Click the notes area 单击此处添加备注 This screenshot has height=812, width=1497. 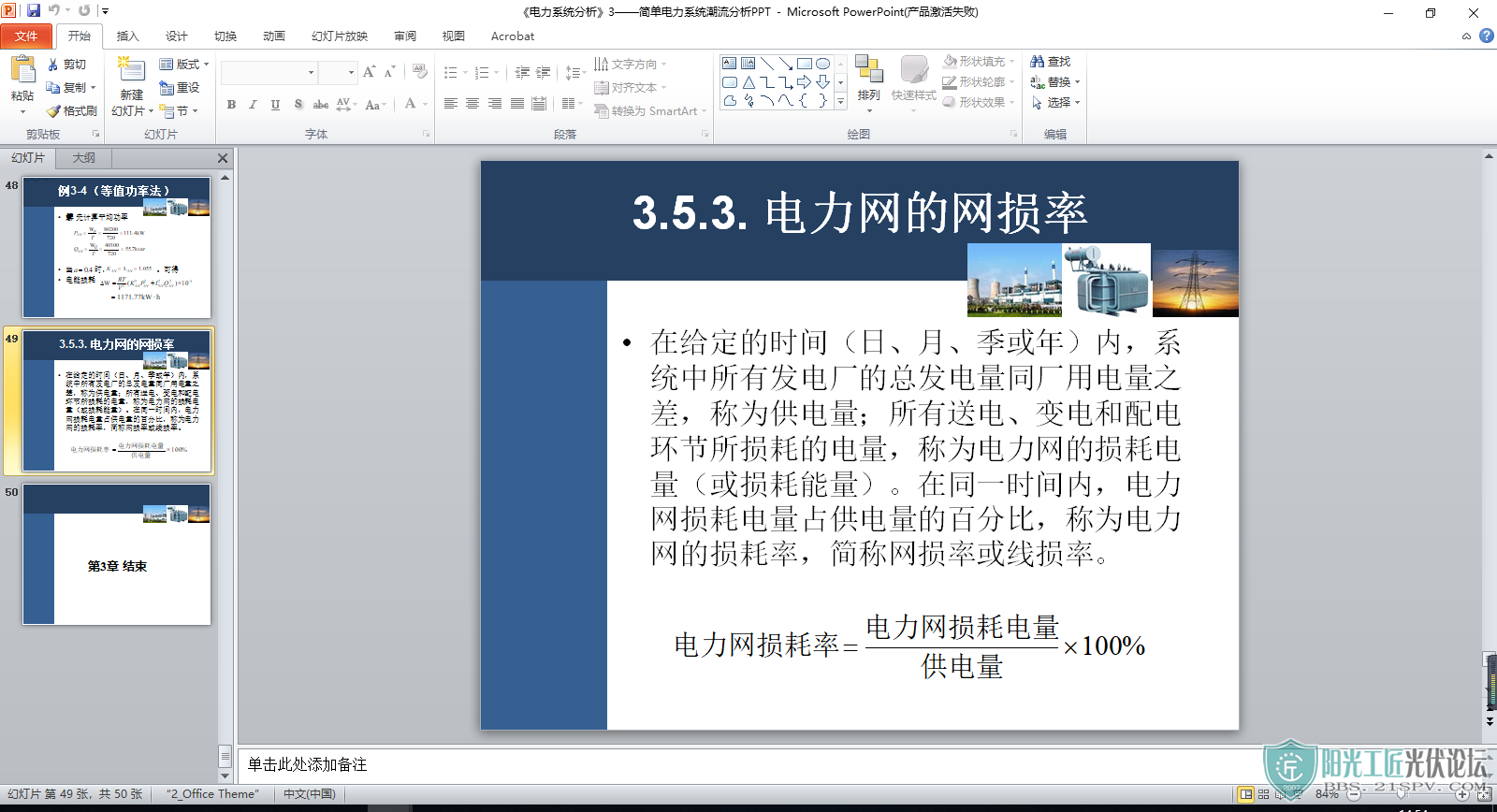click(x=307, y=765)
